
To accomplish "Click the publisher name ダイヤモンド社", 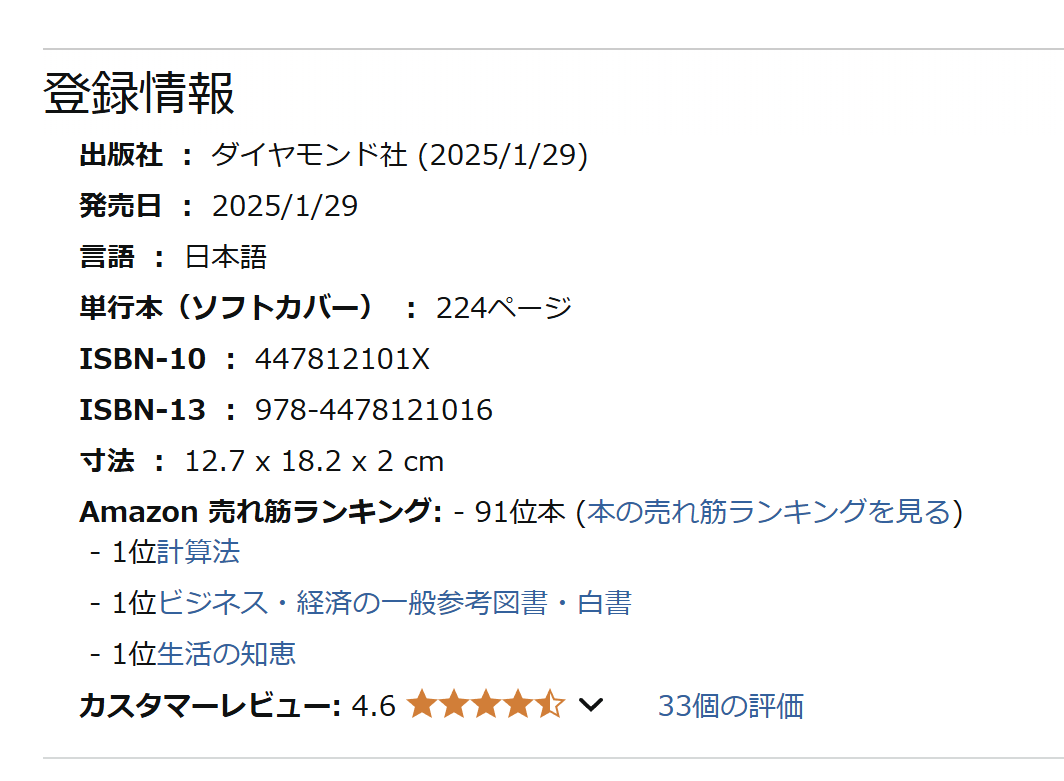I will (x=309, y=155).
